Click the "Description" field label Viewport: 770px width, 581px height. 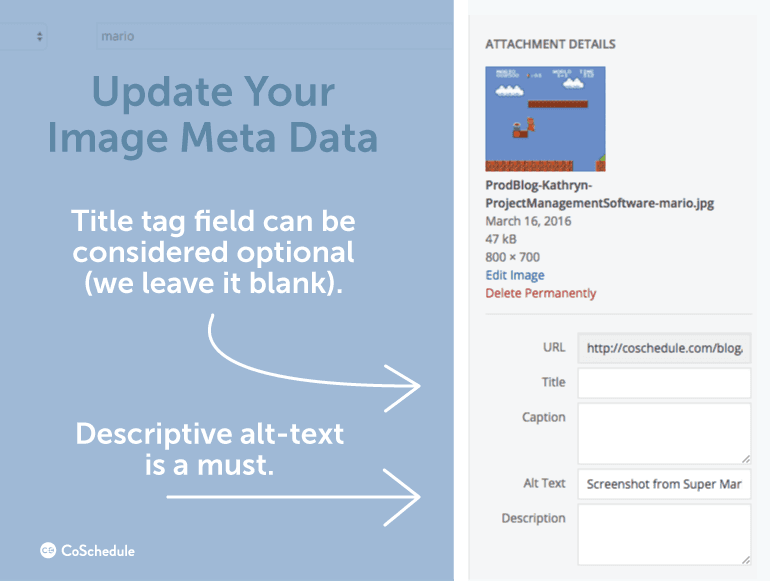pyautogui.click(x=533, y=518)
